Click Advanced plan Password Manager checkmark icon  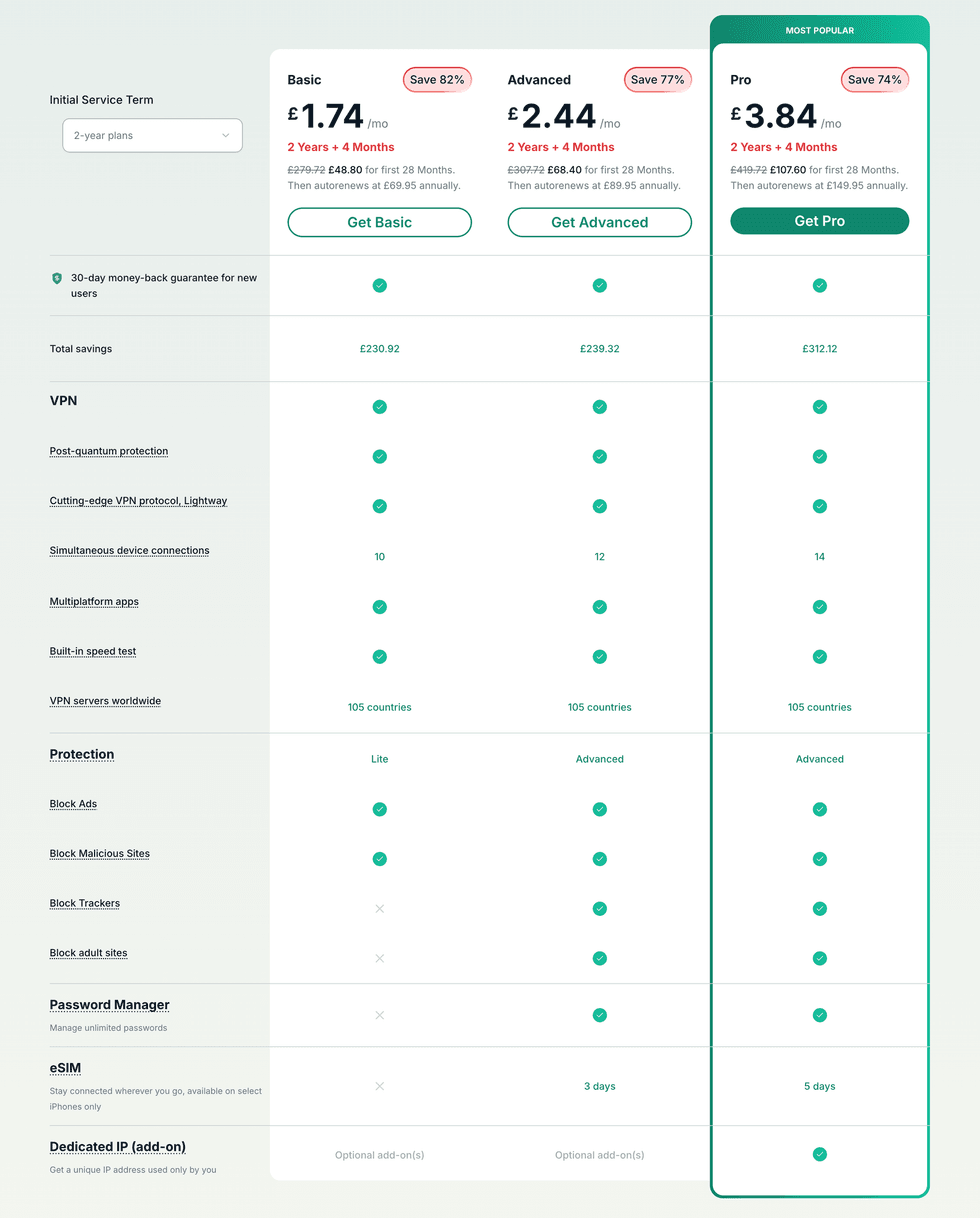[600, 1015]
